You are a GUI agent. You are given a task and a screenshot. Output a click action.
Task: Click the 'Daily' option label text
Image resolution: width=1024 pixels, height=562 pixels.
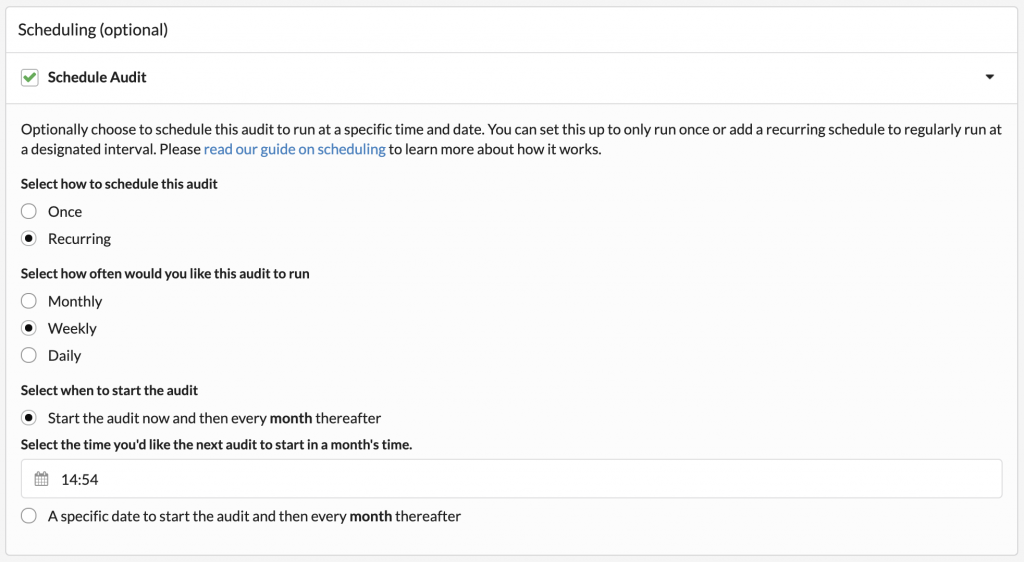tap(64, 356)
